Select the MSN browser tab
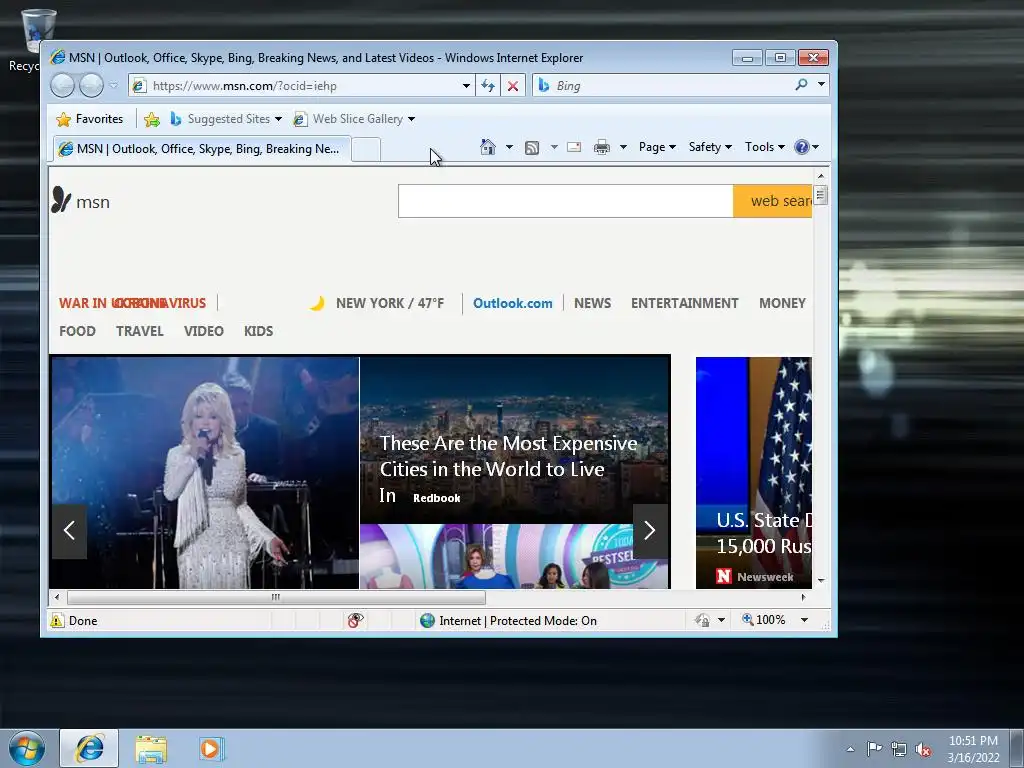The image size is (1024, 768). click(202, 149)
